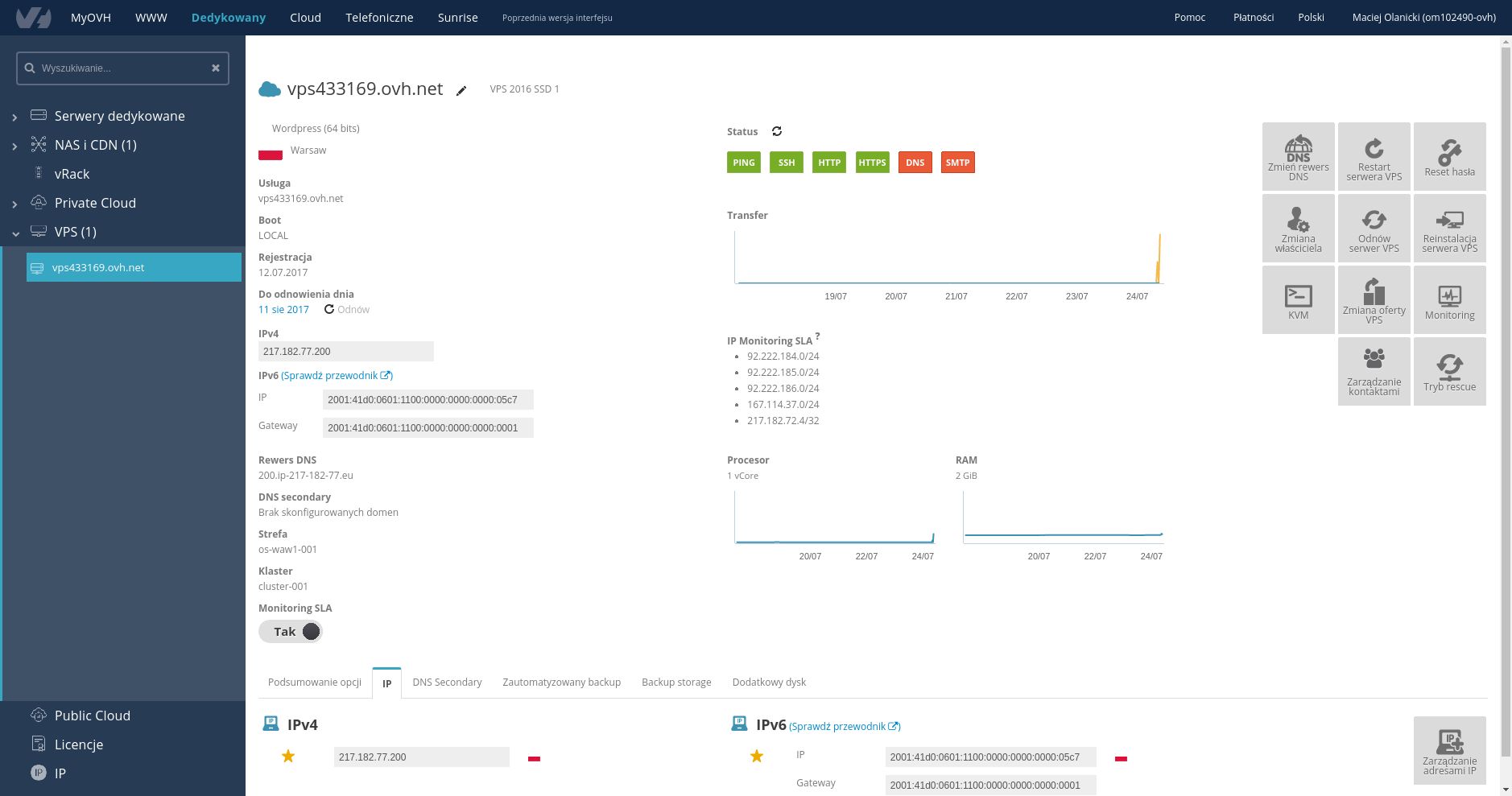
Task: Open the Zarządzanie adresami IP tile
Action: 1449,750
